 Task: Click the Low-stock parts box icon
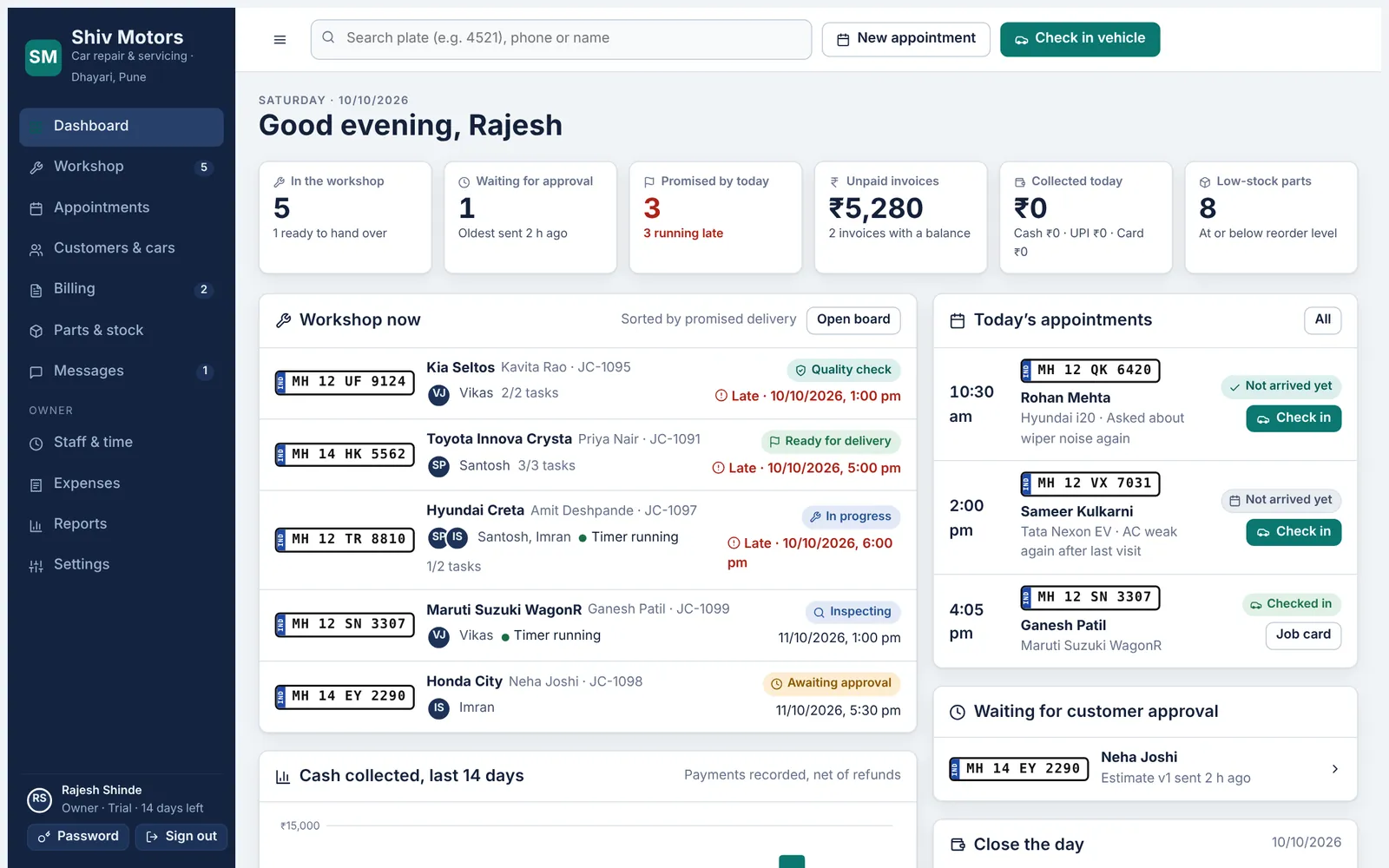(x=1205, y=182)
